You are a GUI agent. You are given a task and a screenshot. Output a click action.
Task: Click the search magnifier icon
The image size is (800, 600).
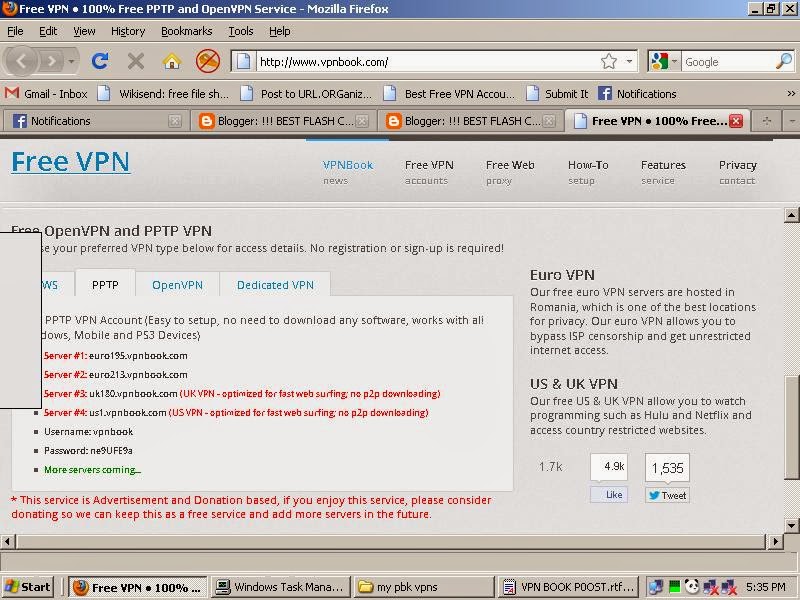click(784, 62)
